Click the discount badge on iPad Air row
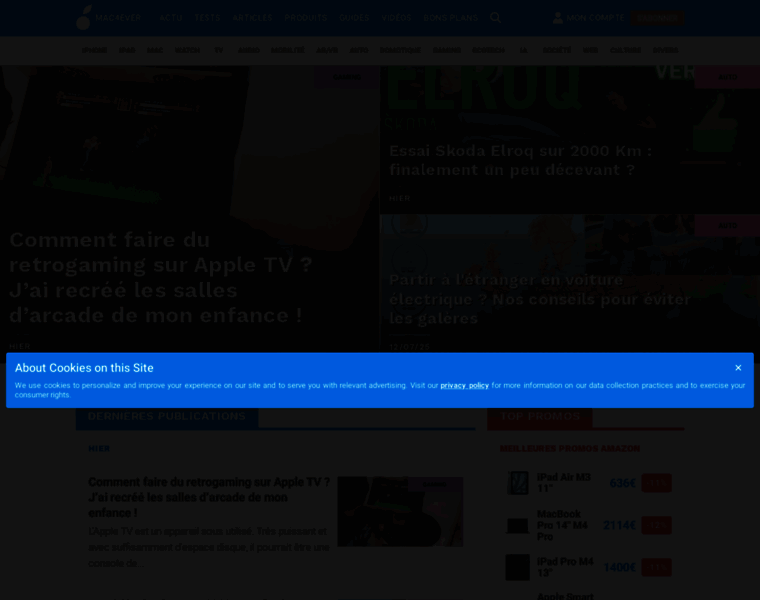Viewport: 760px width, 600px height. point(656,483)
